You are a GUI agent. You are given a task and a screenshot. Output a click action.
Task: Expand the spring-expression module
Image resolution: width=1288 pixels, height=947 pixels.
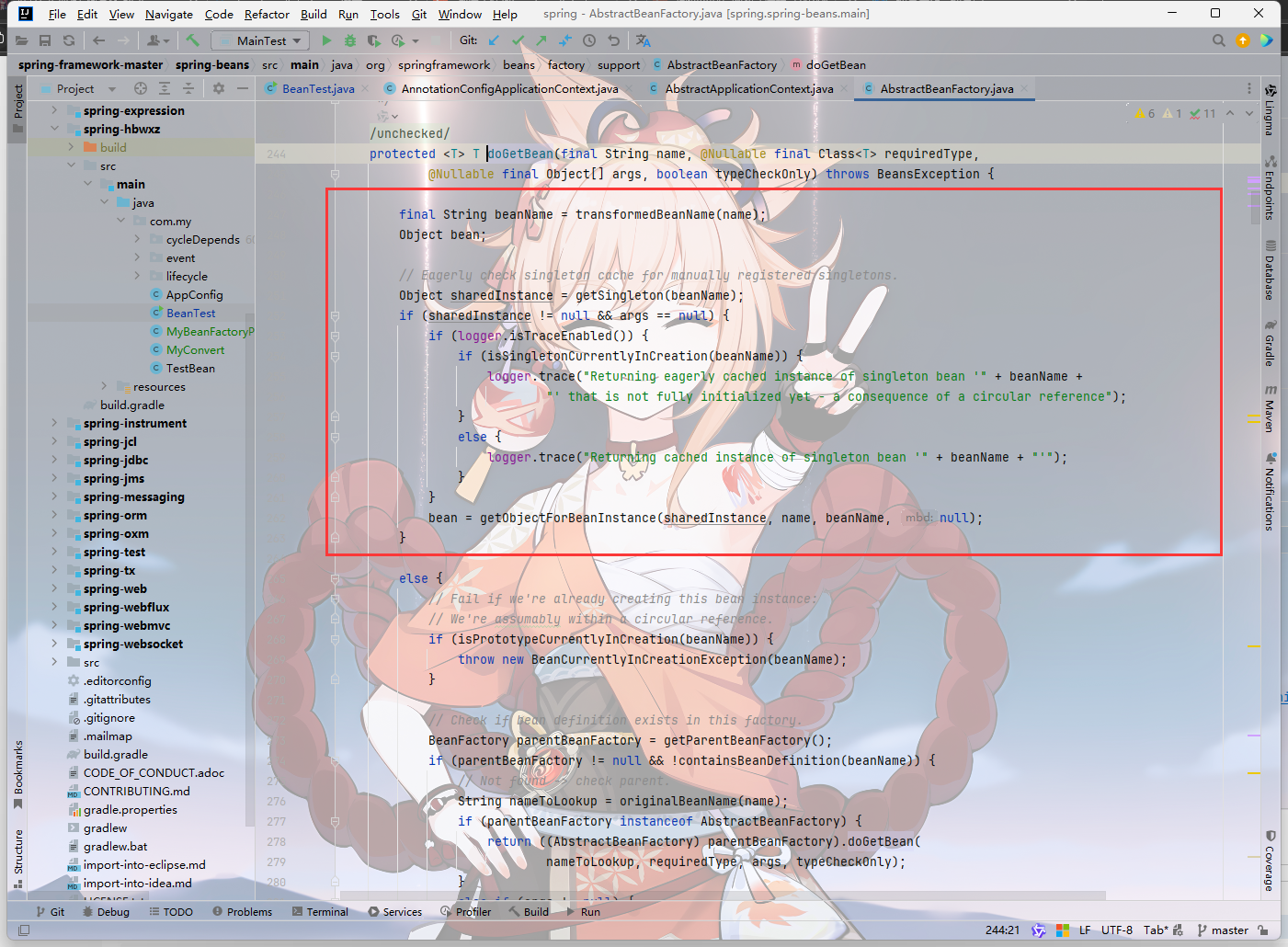click(54, 110)
